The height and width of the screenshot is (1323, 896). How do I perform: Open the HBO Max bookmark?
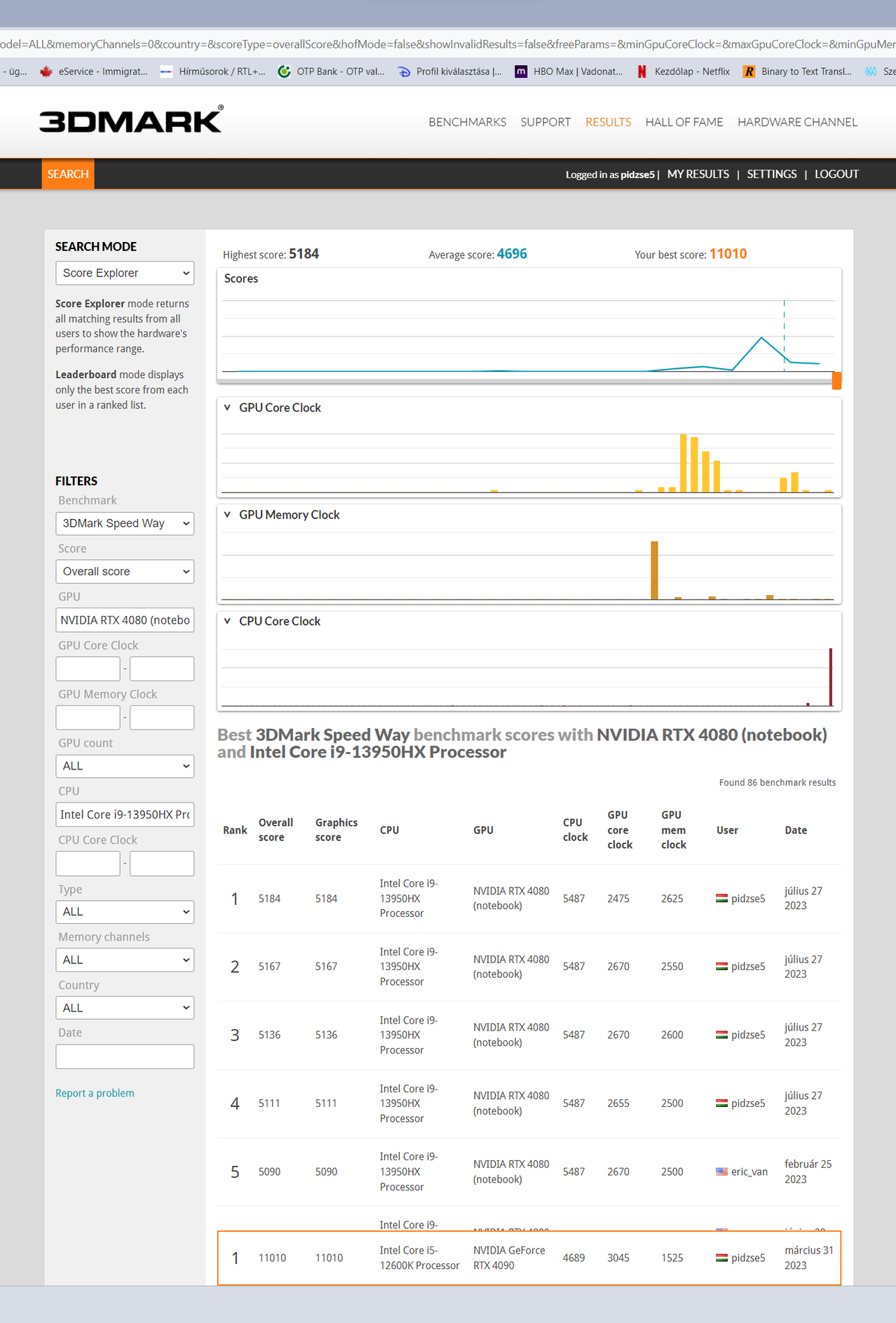coord(569,72)
